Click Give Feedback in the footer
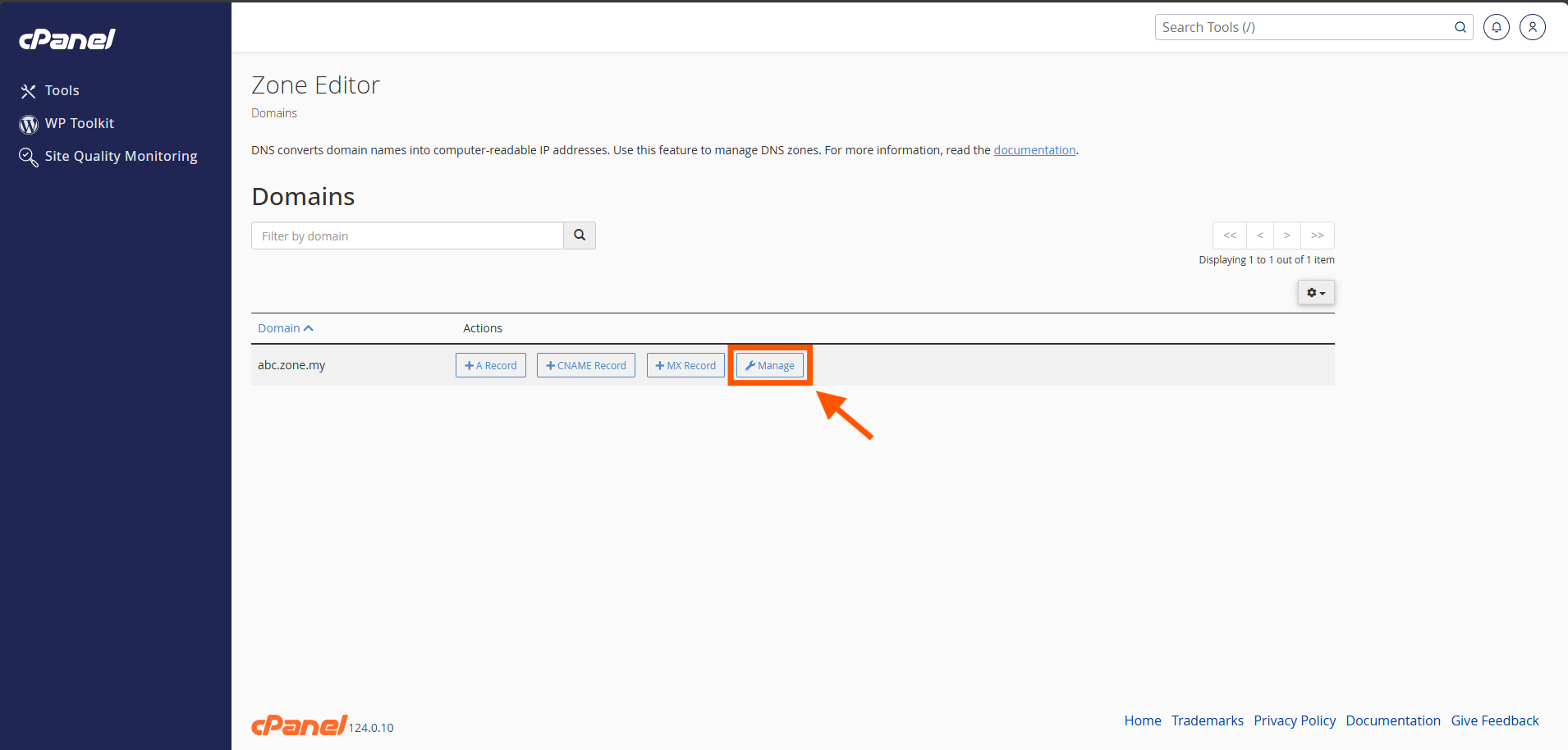This screenshot has width=1568, height=750. coord(1494,720)
